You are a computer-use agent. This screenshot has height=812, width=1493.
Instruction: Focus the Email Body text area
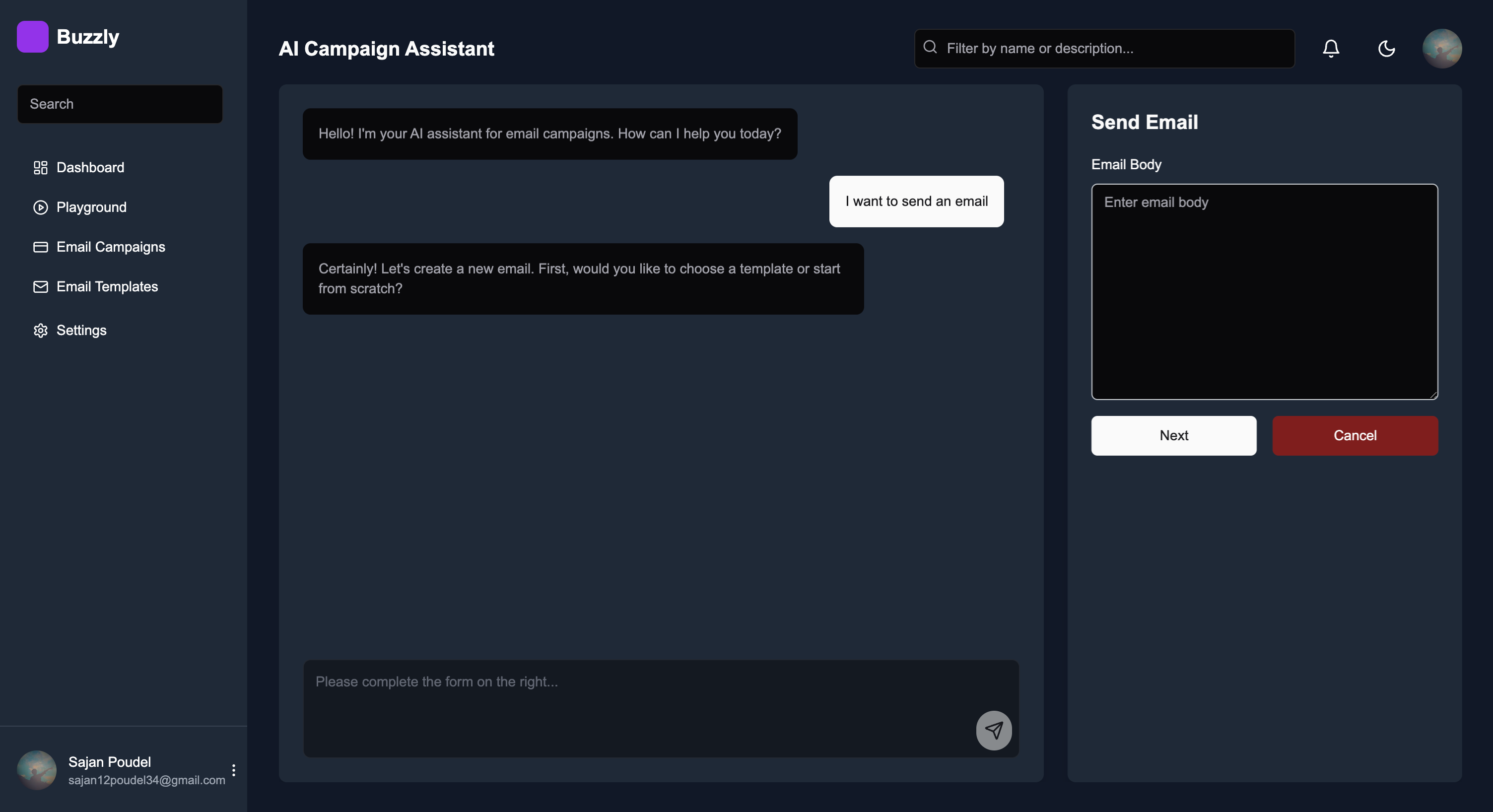click(x=1264, y=291)
